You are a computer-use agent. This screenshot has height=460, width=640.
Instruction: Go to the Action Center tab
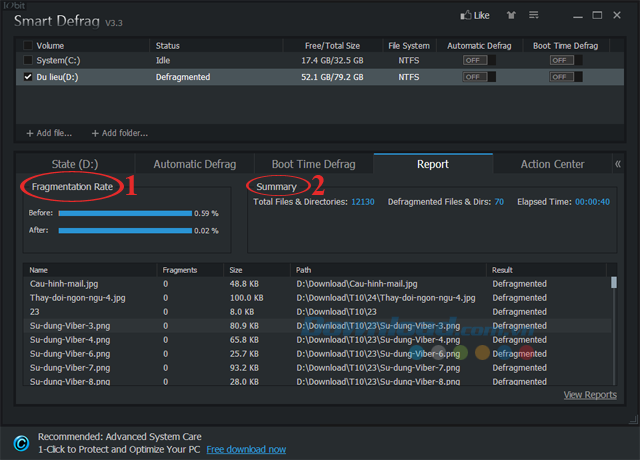(x=552, y=164)
